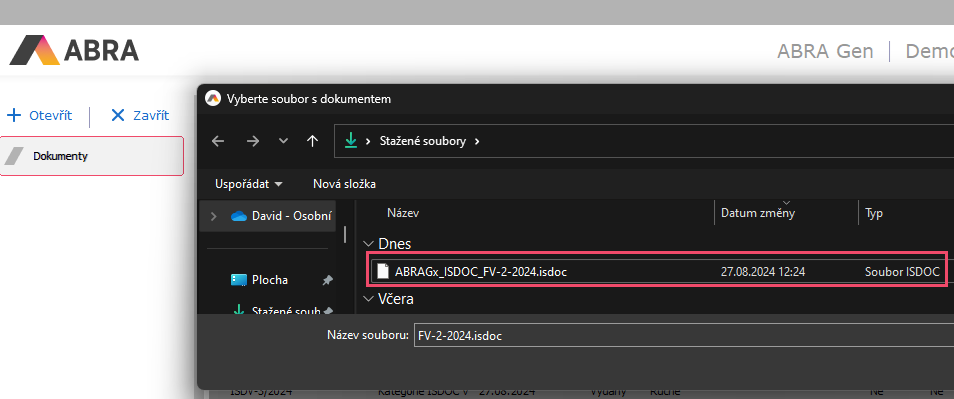Collapse the Dnes file group
Image resolution: width=954 pixels, height=399 pixels.
point(368,244)
